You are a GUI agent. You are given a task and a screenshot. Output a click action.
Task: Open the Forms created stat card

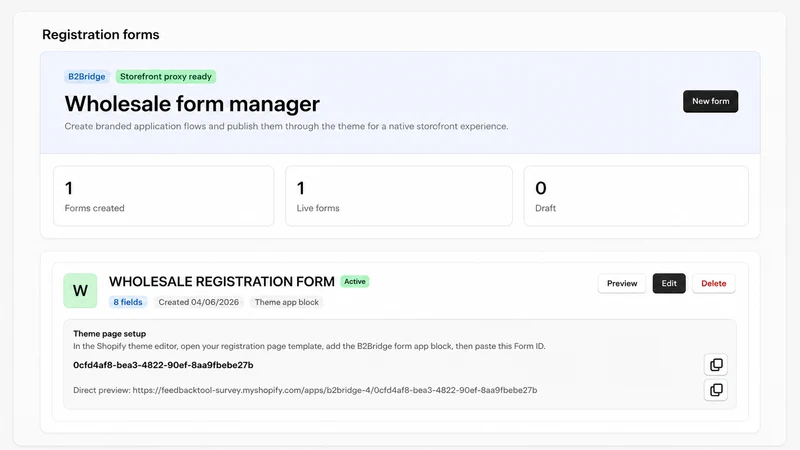click(x=163, y=196)
